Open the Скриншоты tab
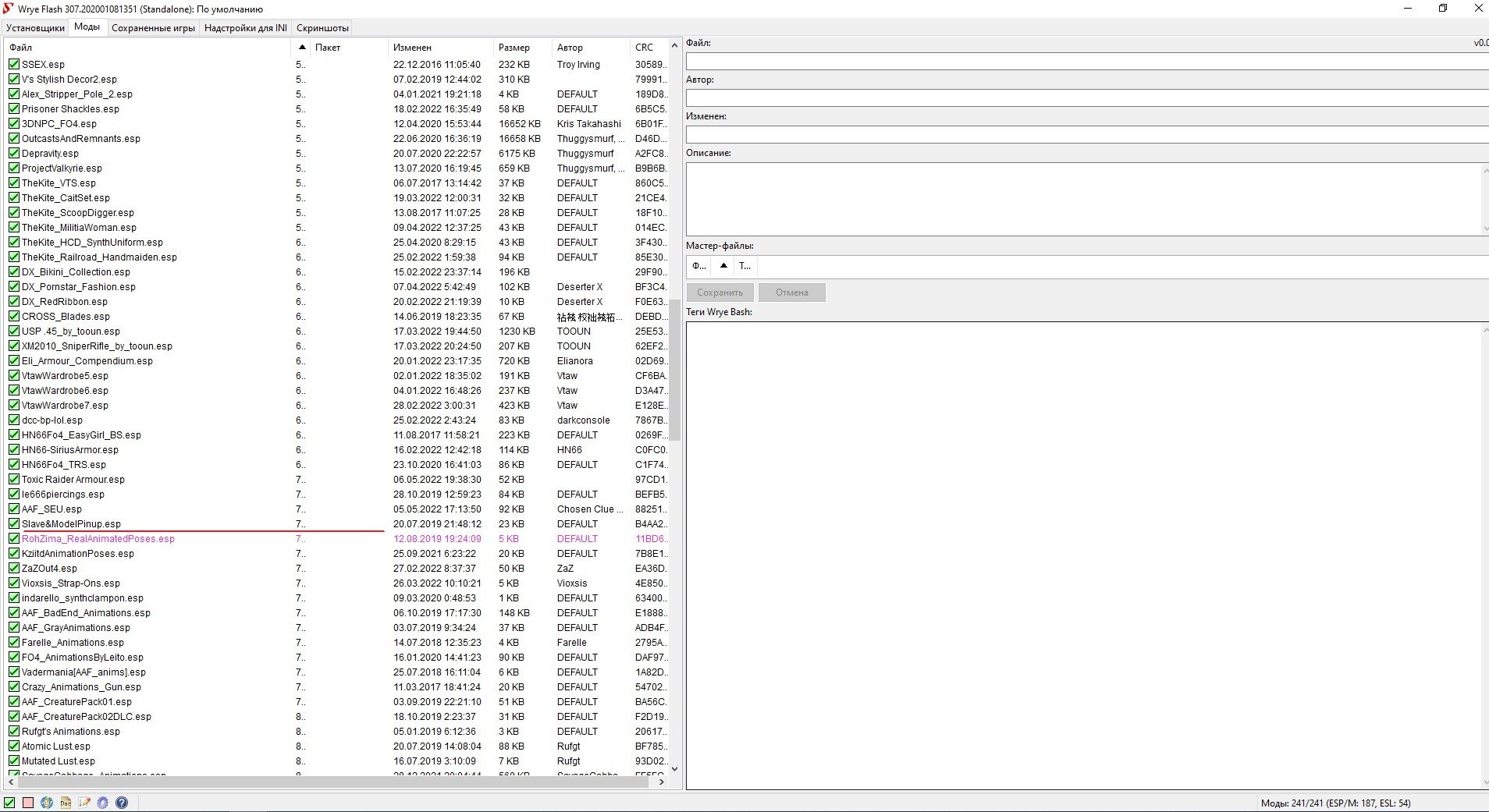 (322, 28)
